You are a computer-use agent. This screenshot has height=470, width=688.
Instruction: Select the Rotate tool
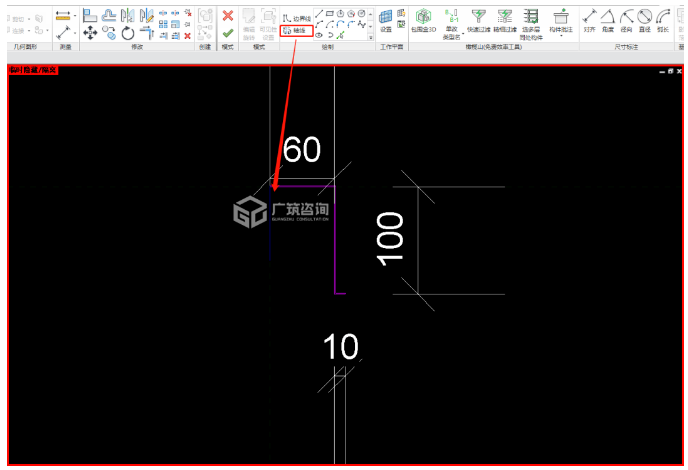128,33
